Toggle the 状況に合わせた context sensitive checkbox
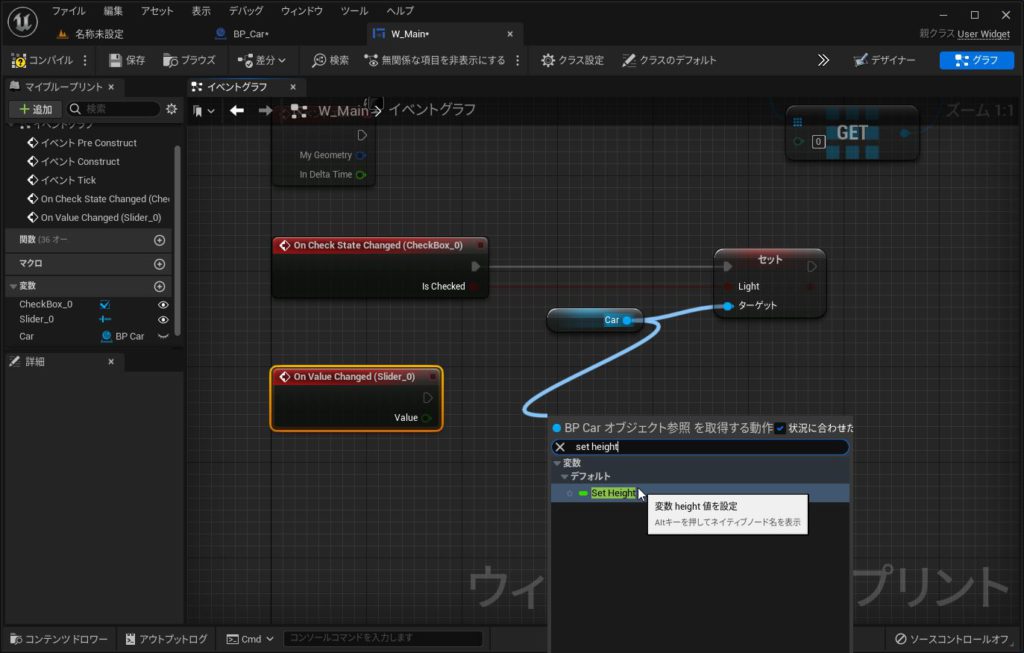 point(780,428)
